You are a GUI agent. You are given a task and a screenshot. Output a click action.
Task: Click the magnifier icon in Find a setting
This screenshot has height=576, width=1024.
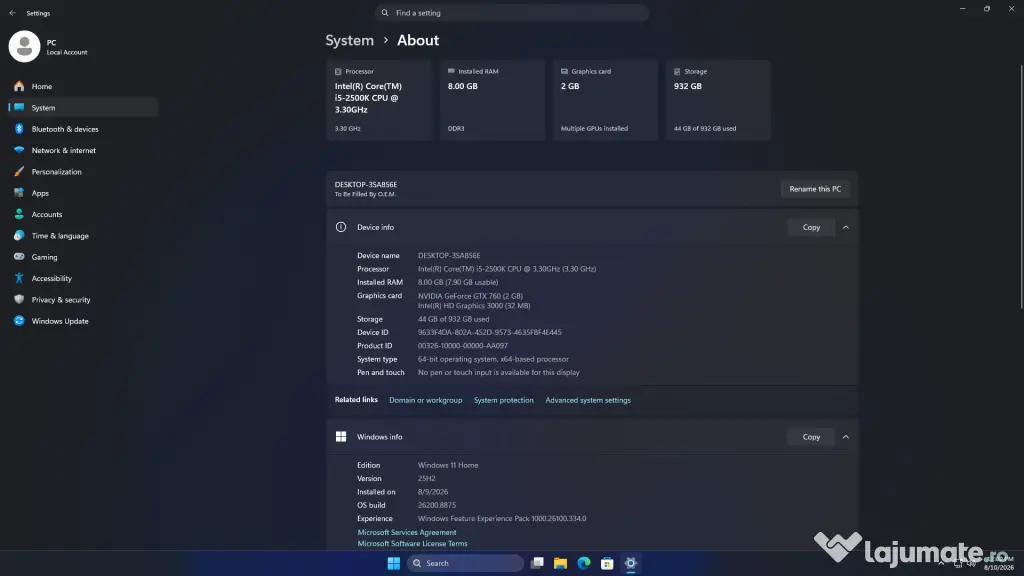[385, 13]
